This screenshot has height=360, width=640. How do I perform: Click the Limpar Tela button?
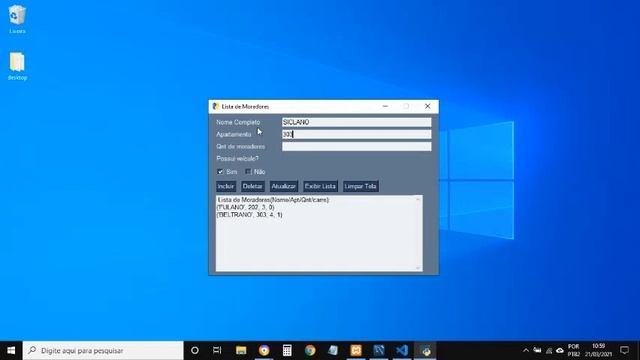pos(360,187)
